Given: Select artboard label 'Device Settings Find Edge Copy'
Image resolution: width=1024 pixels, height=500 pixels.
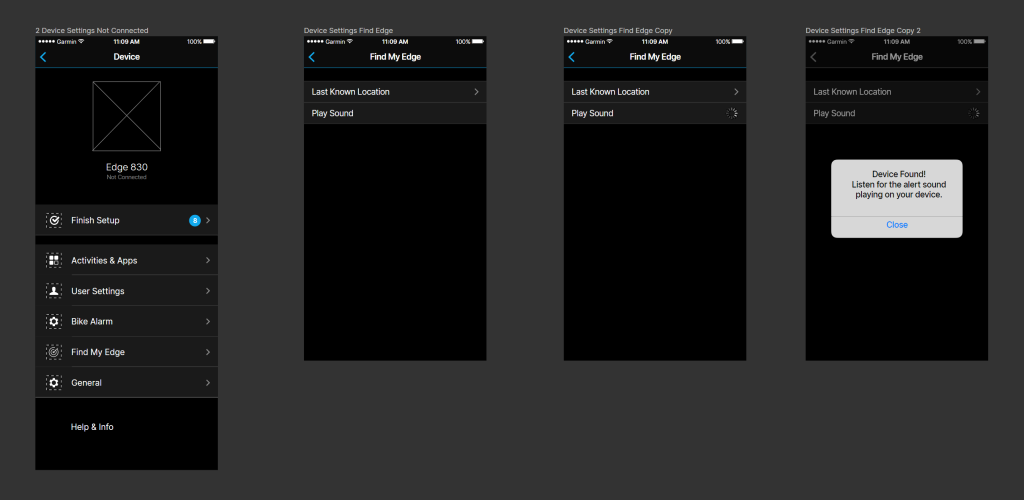Looking at the screenshot, I should 618,31.
